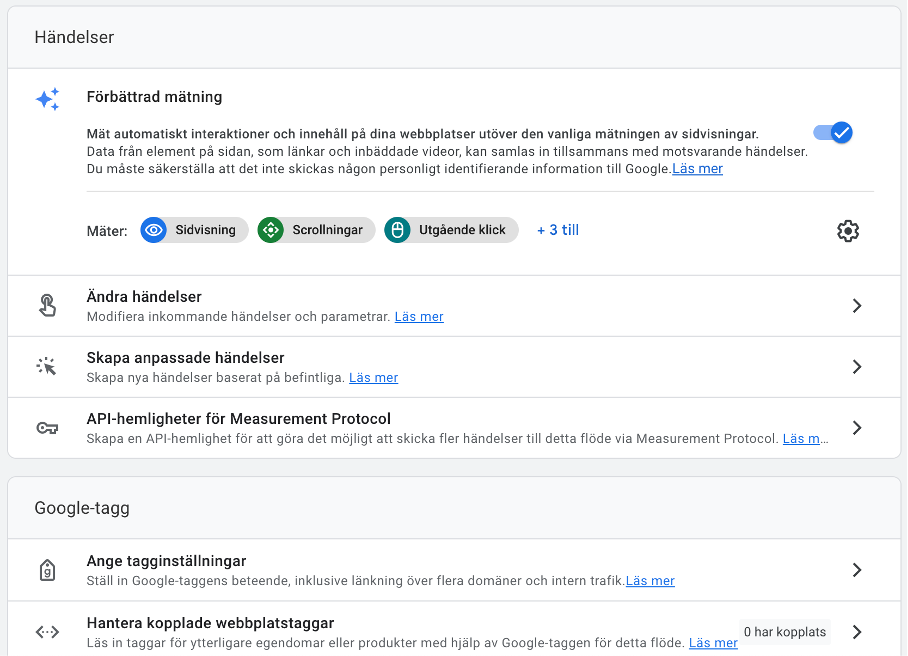Click the Scrollningar green icon
This screenshot has width=908, height=656.
click(x=270, y=230)
